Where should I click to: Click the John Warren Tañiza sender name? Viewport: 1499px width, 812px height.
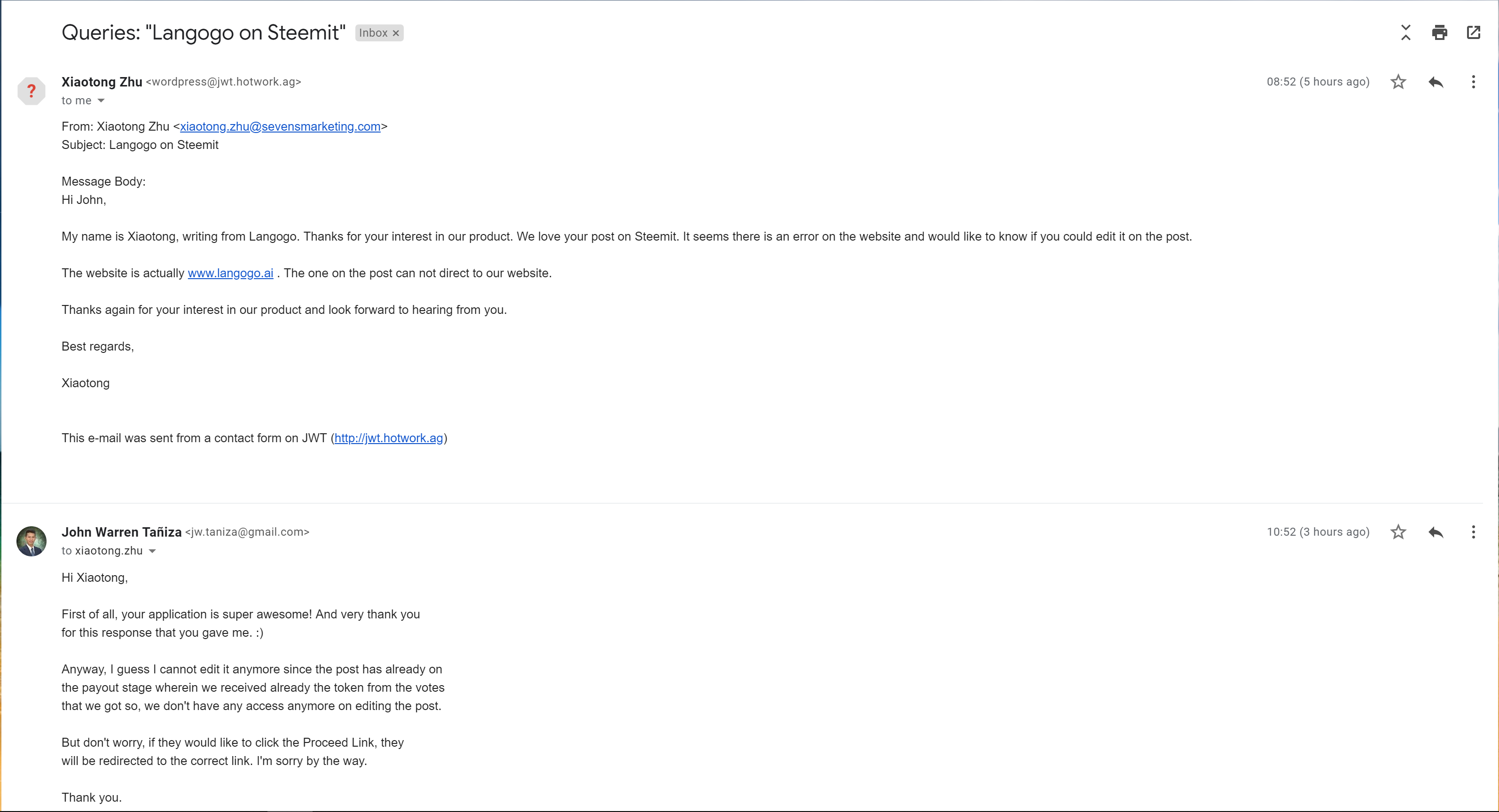122,532
